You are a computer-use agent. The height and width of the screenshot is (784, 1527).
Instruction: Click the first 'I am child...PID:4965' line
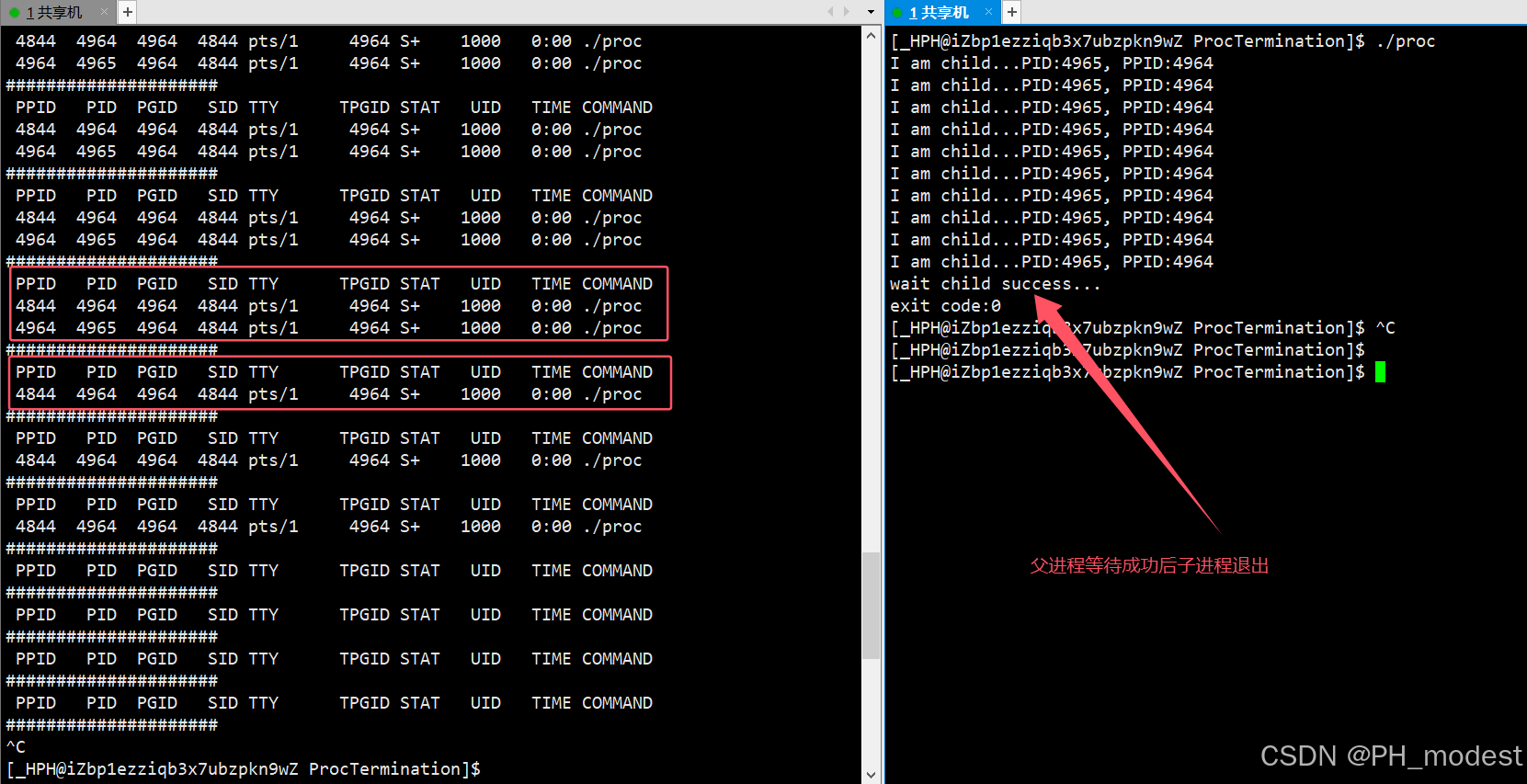1052,63
